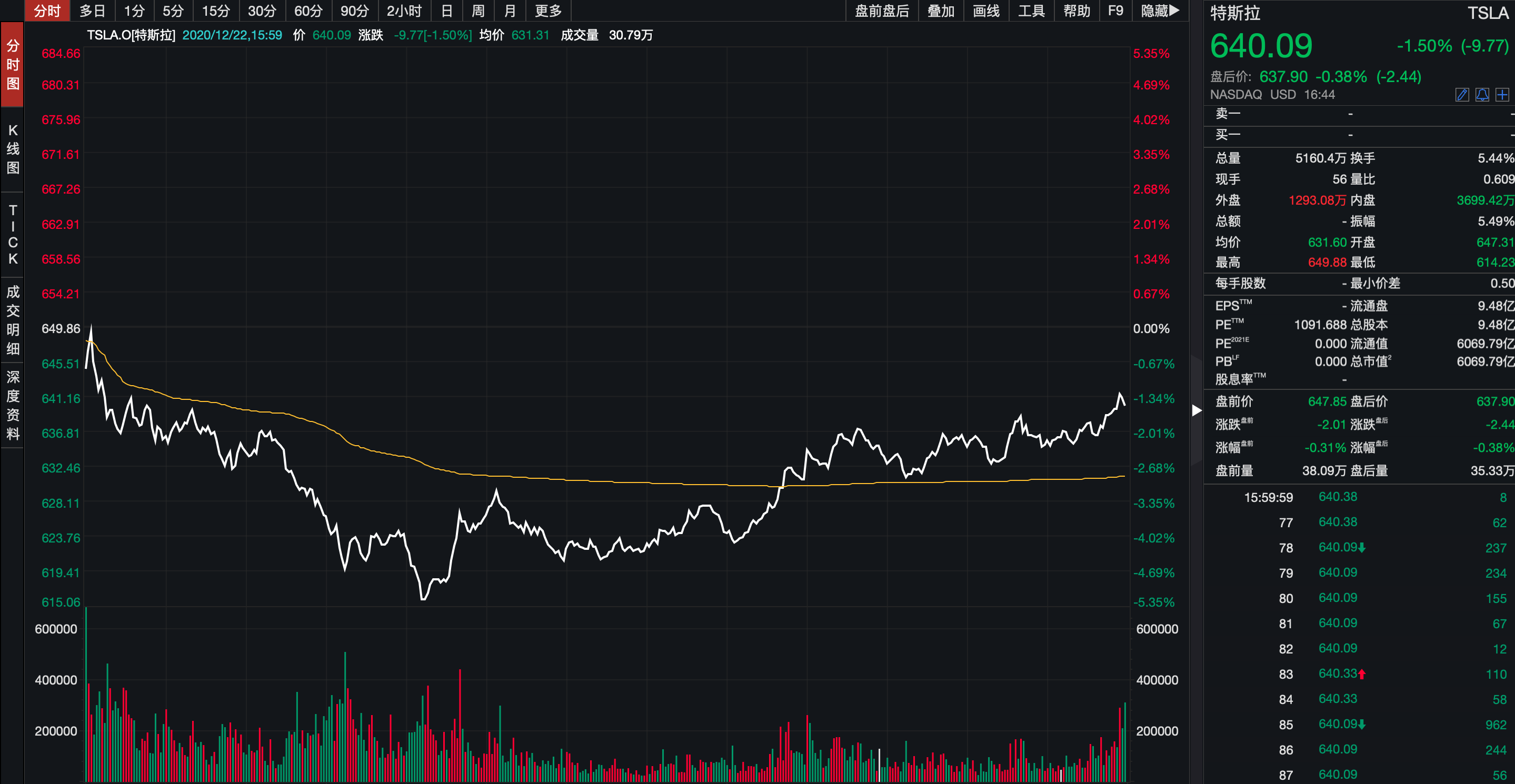Click trade row 85 with volume 962
The width and height of the screenshot is (1515, 784).
[x=1359, y=725]
